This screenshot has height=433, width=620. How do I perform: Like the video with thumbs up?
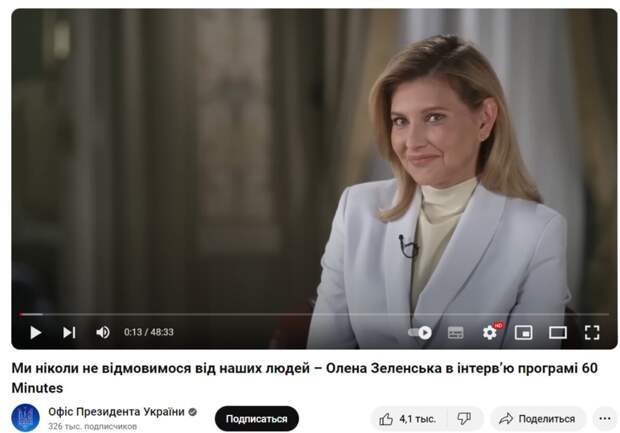[x=408, y=419]
